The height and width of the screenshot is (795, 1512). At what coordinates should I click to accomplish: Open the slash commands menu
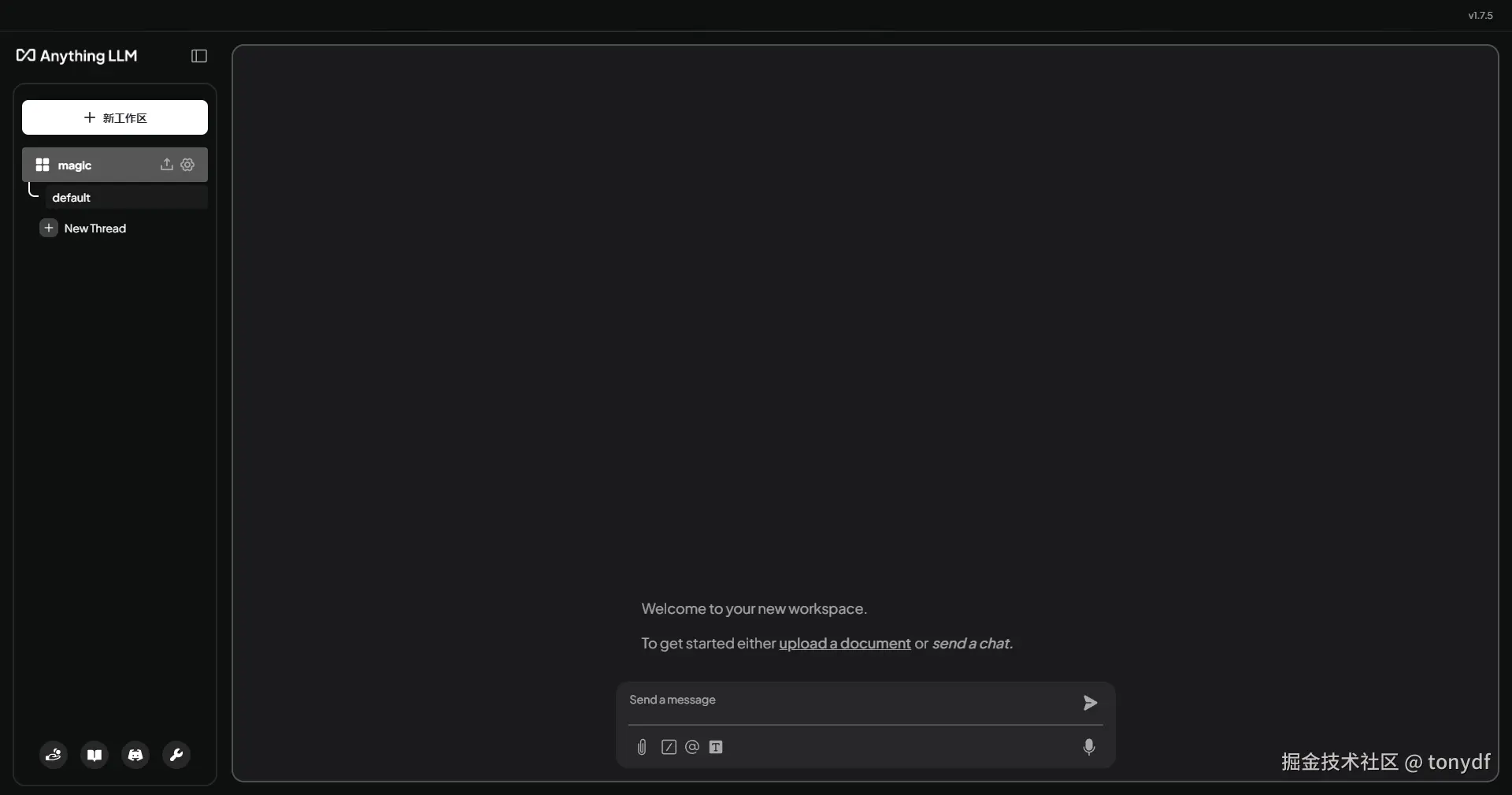pyautogui.click(x=669, y=747)
